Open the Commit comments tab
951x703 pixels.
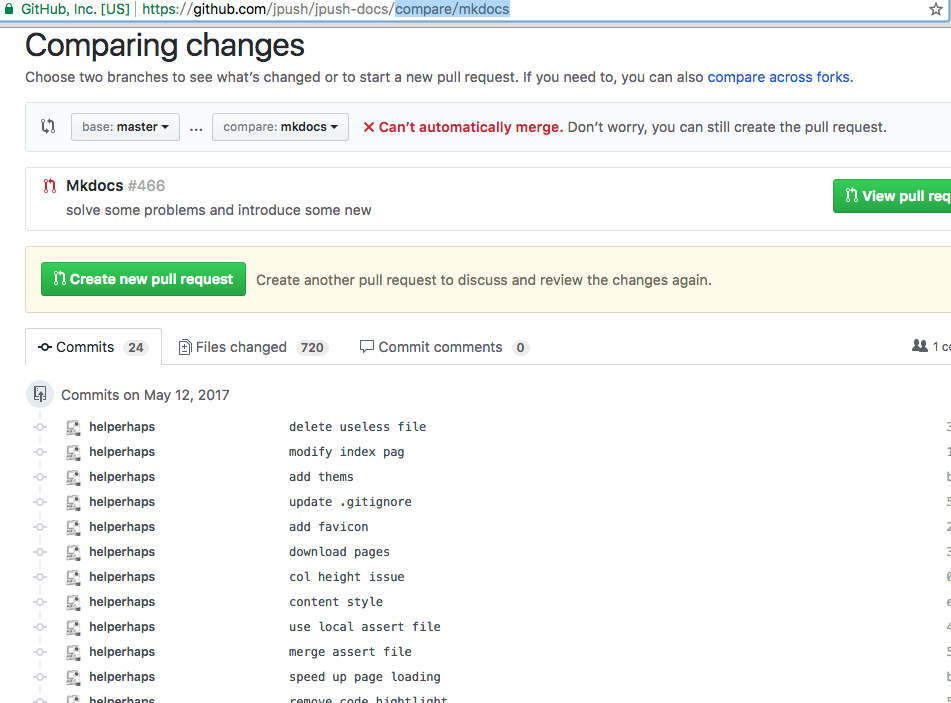pos(443,347)
